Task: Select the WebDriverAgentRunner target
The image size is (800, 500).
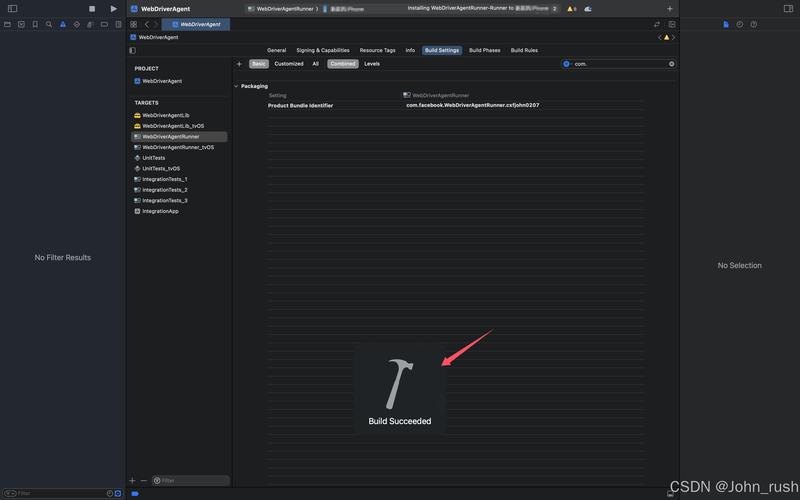Action: 179,137
